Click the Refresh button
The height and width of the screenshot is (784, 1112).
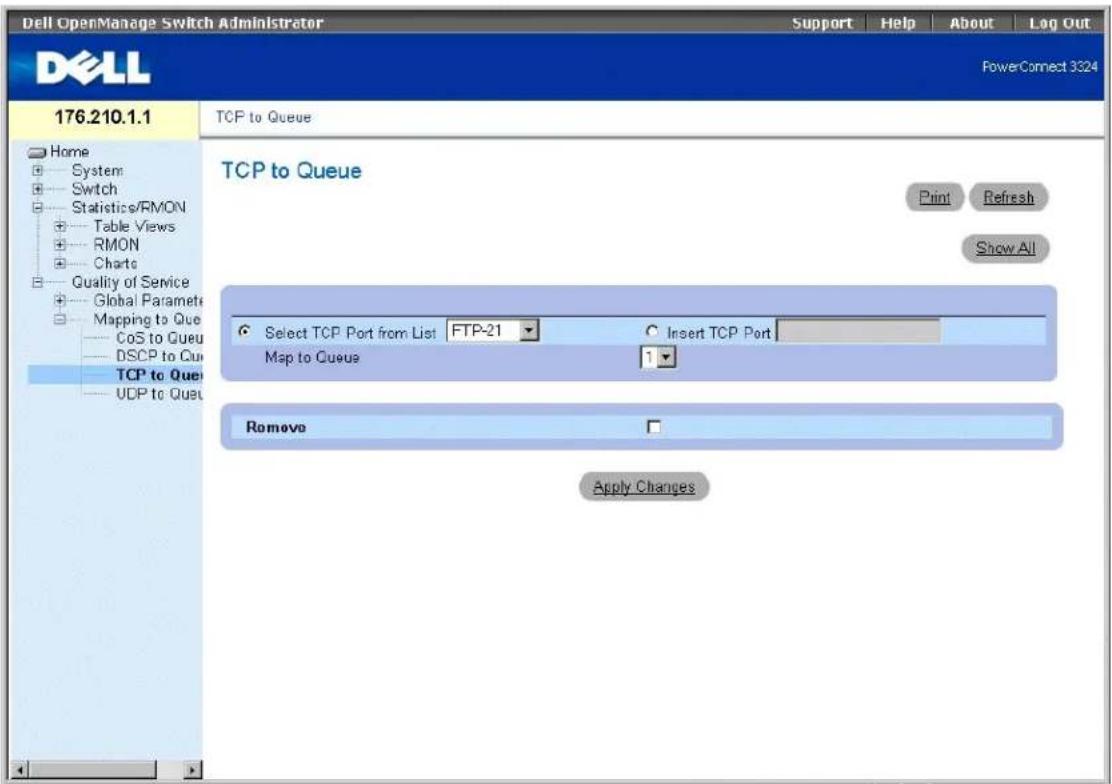click(x=1008, y=197)
